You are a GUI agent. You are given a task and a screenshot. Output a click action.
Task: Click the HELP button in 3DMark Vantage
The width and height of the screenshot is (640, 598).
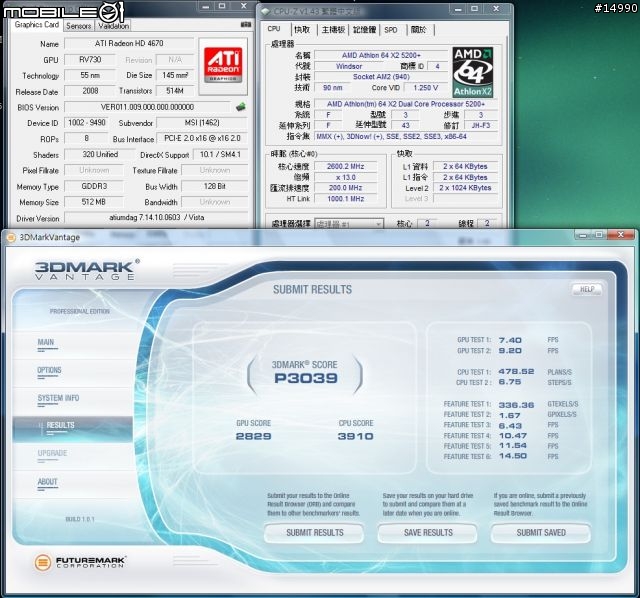coord(587,289)
